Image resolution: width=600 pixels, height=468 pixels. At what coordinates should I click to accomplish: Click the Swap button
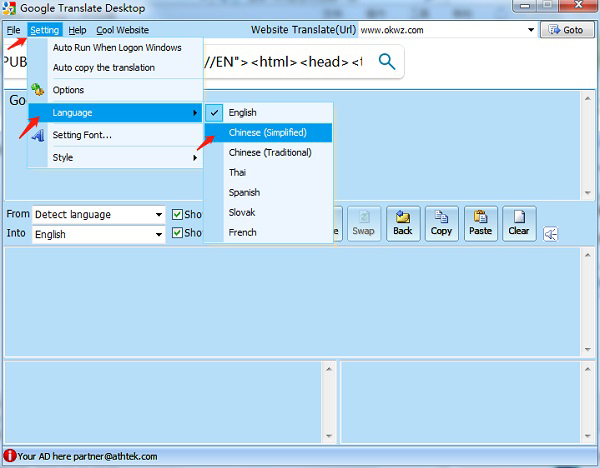tap(364, 224)
